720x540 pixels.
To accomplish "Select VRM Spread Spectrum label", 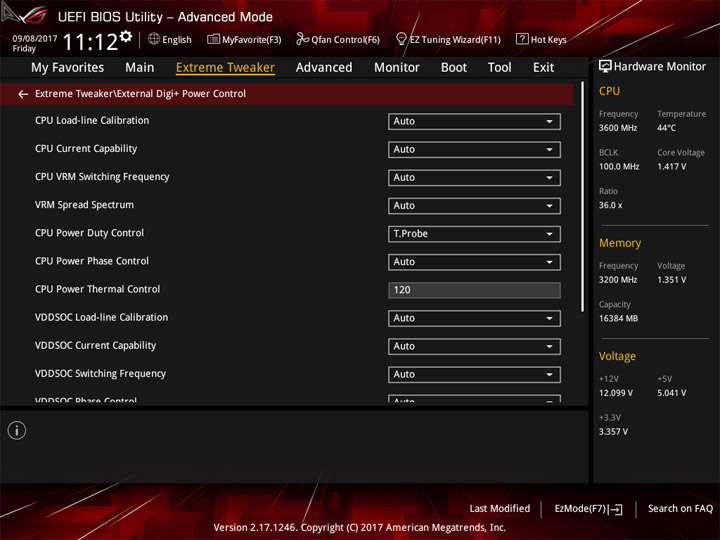I will (84, 205).
